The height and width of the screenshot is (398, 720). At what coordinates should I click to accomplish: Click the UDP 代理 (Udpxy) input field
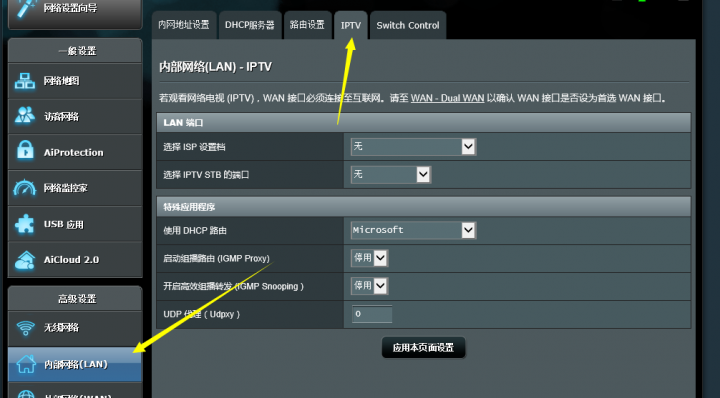pyautogui.click(x=372, y=314)
